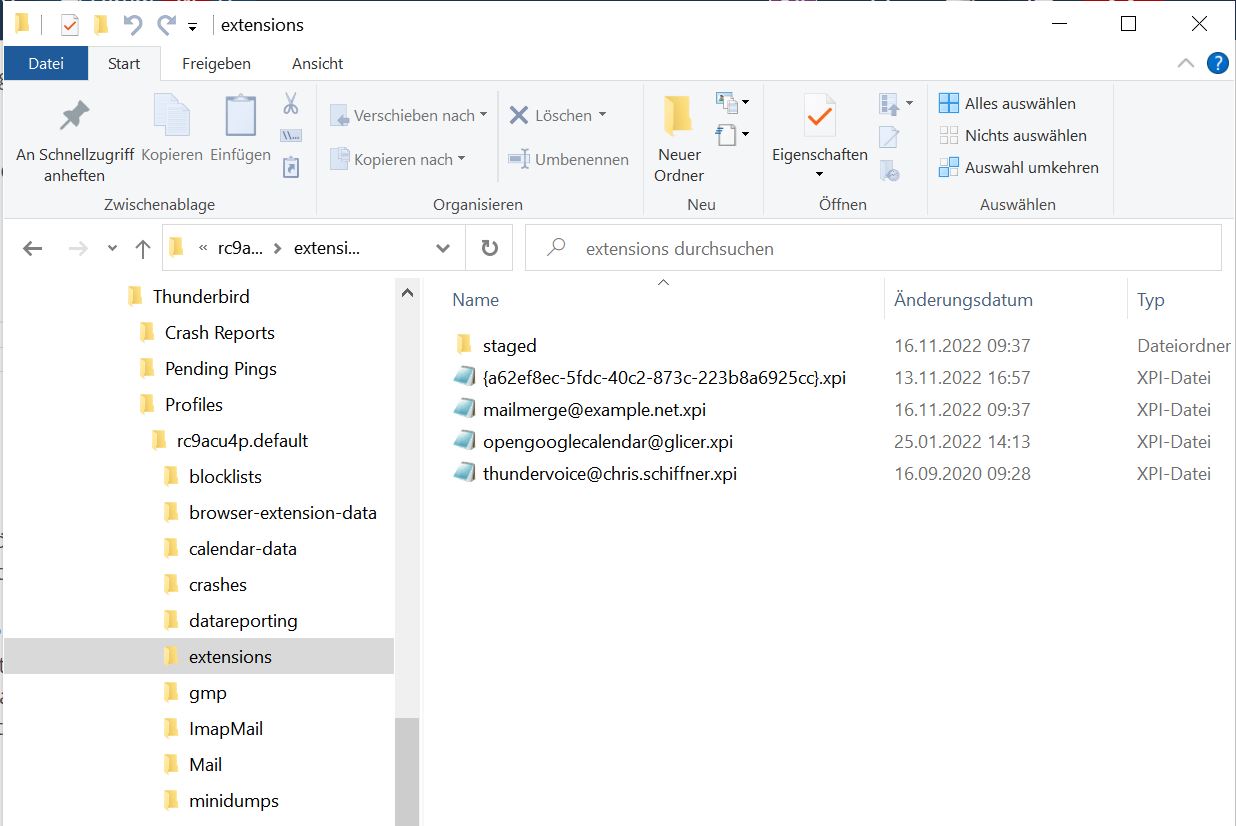Click the rc9a... breadcrumb in address bar
Screen dimensions: 1236x826
pos(240,248)
